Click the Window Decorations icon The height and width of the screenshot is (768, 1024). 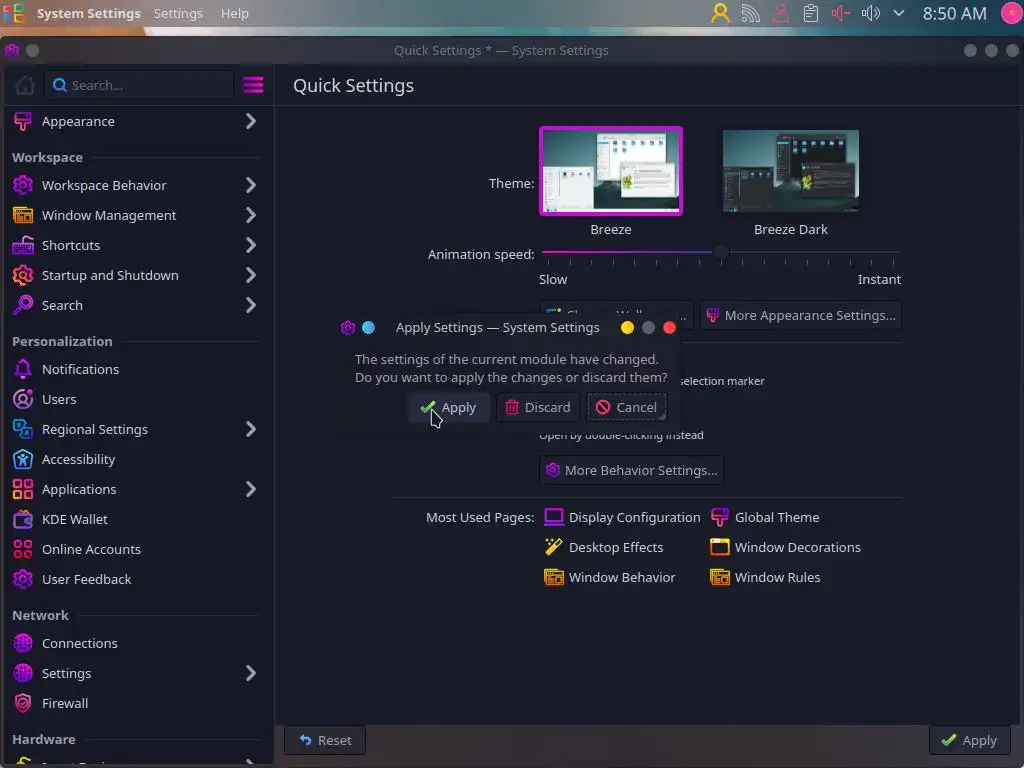point(720,547)
